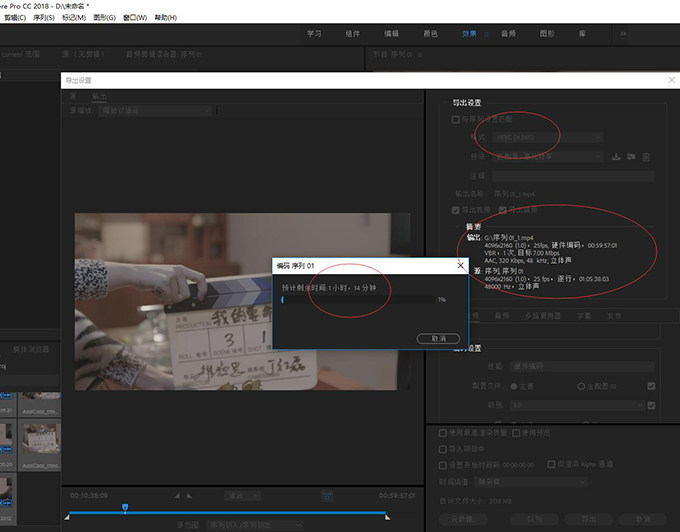
Task: Open the 窗口(W) menu
Action: click(135, 18)
